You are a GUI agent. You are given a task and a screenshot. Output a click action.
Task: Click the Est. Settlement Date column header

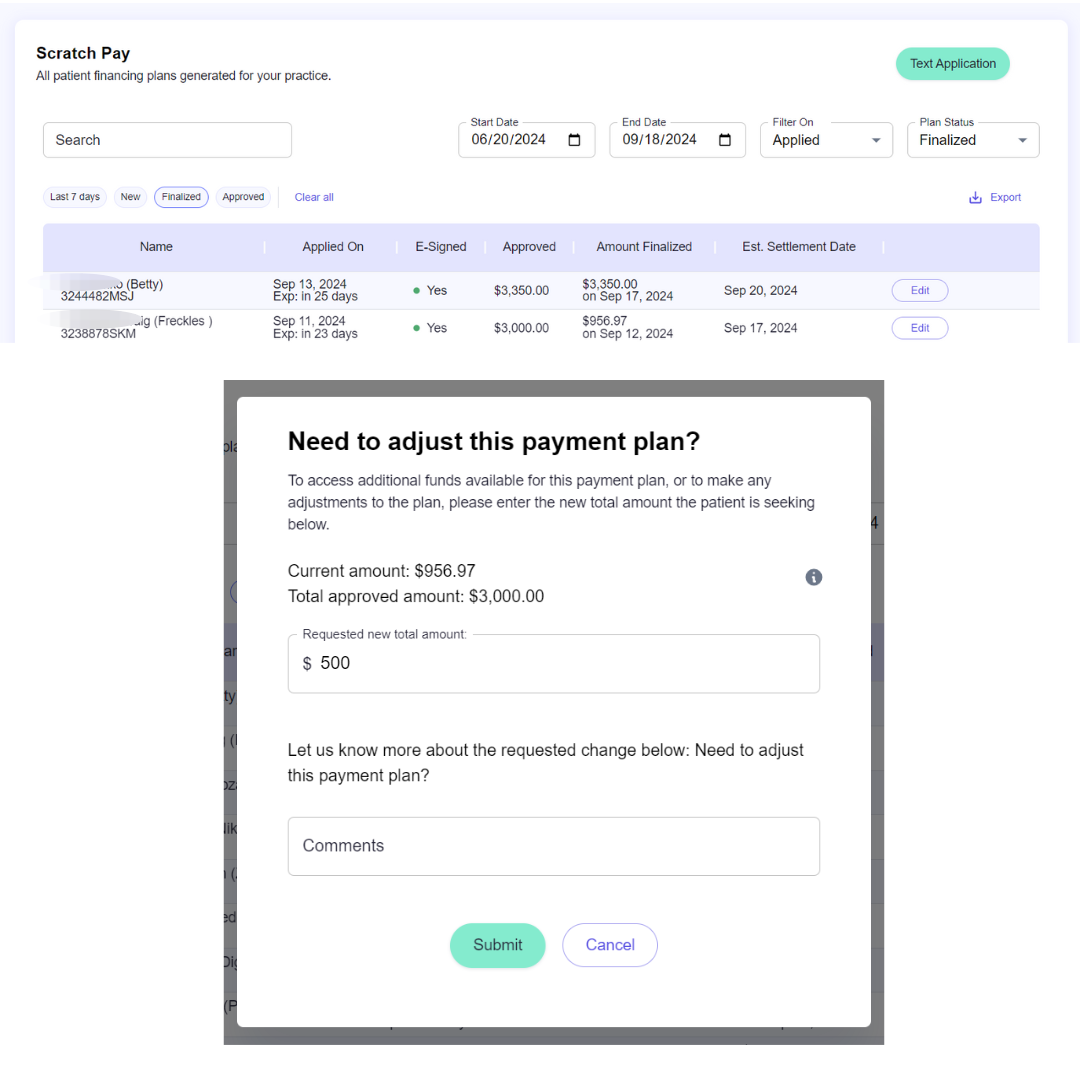799,247
